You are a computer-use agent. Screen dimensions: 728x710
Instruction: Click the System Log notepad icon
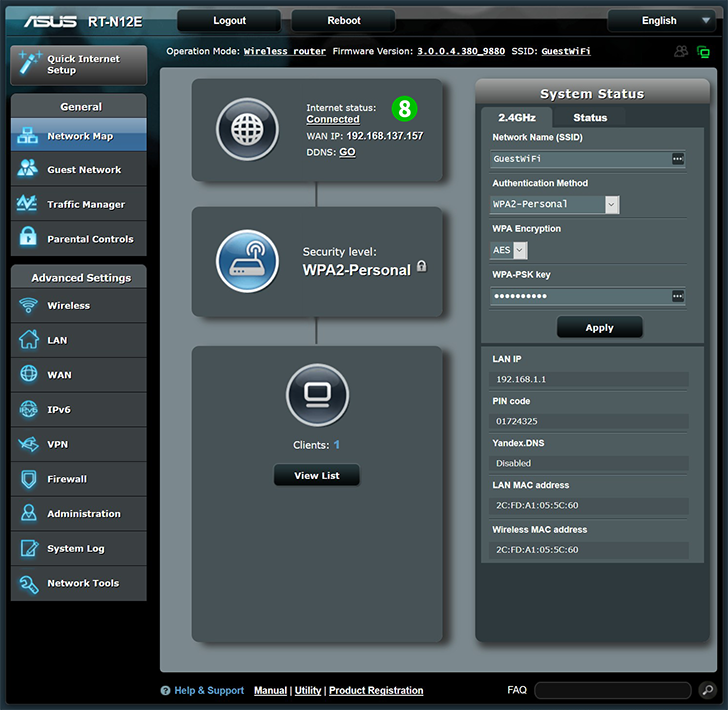coord(29,548)
